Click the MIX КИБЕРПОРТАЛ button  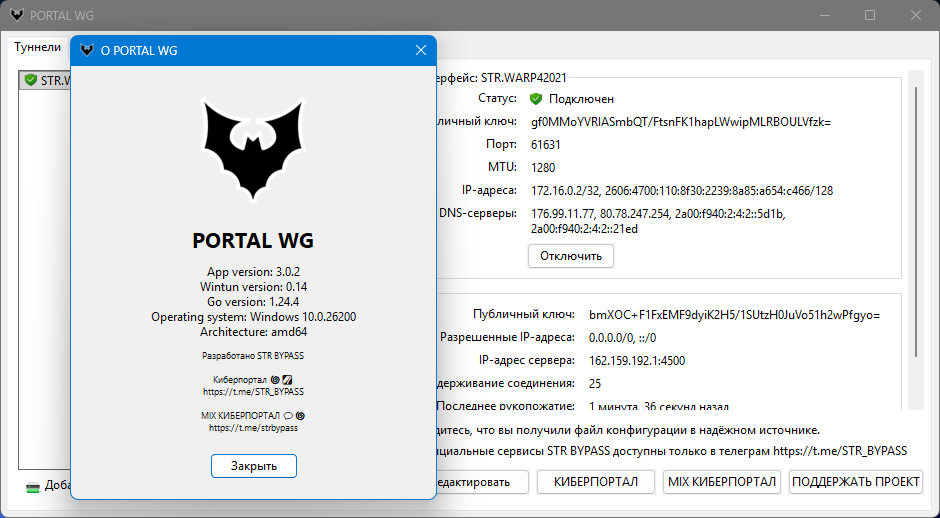[x=722, y=482]
